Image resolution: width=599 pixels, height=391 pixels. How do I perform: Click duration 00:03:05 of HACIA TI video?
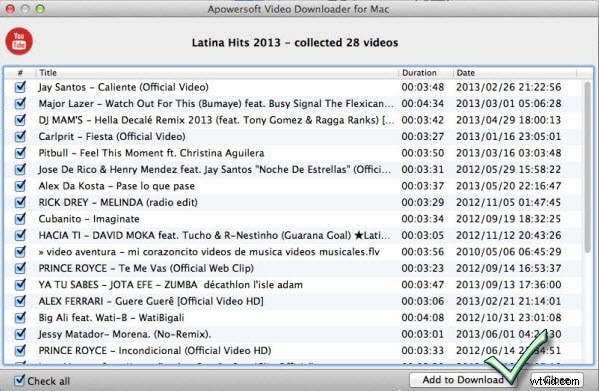point(423,235)
